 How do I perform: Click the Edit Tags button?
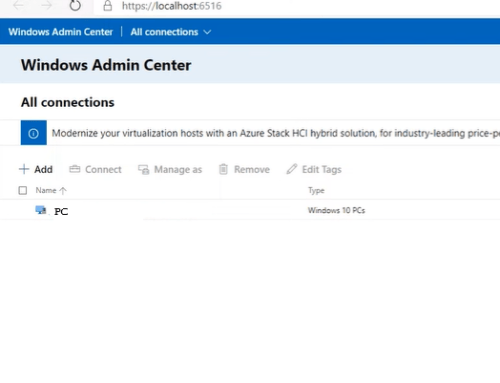[314, 169]
